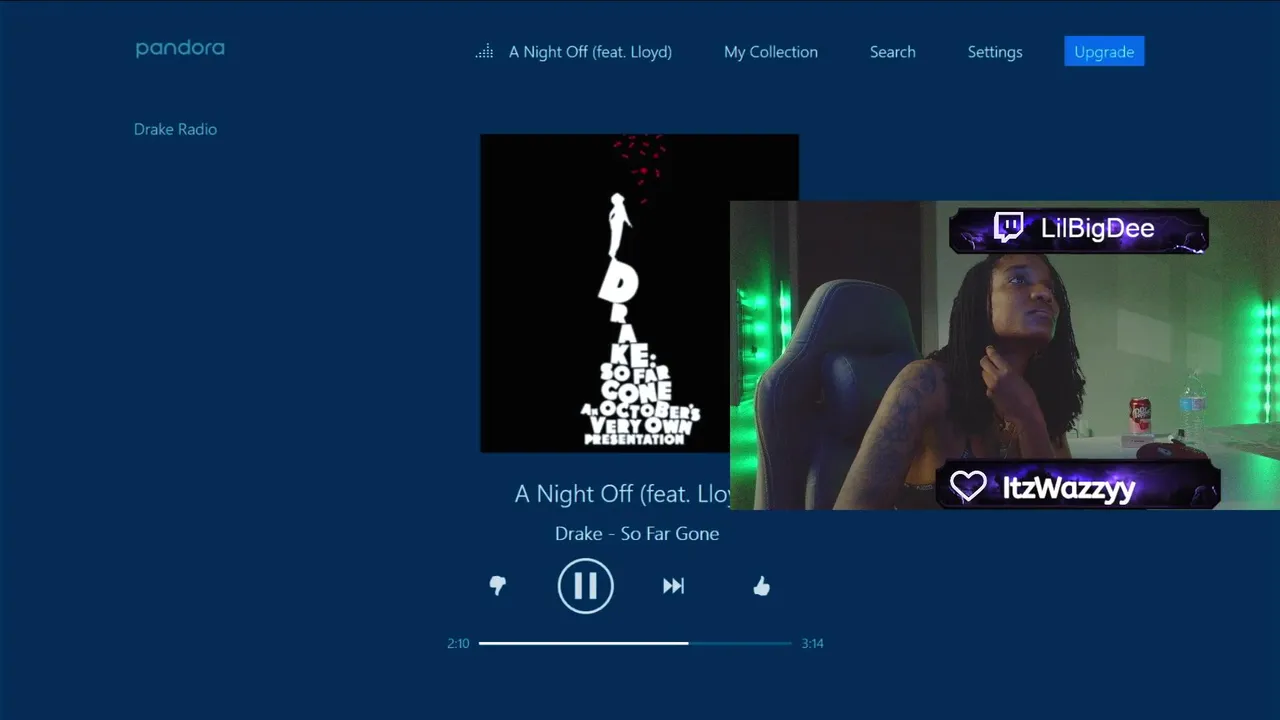Image resolution: width=1280 pixels, height=720 pixels.
Task: Open the A Night Off now playing tab
Action: 590,52
